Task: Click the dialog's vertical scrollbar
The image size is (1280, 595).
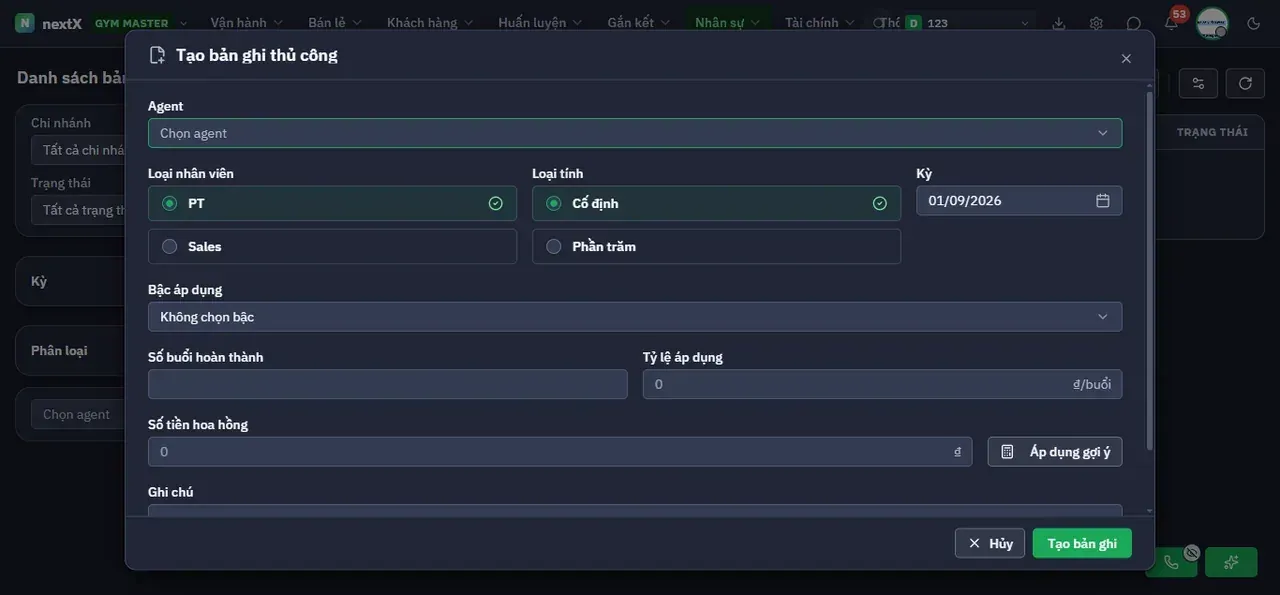Action: click(1149, 270)
